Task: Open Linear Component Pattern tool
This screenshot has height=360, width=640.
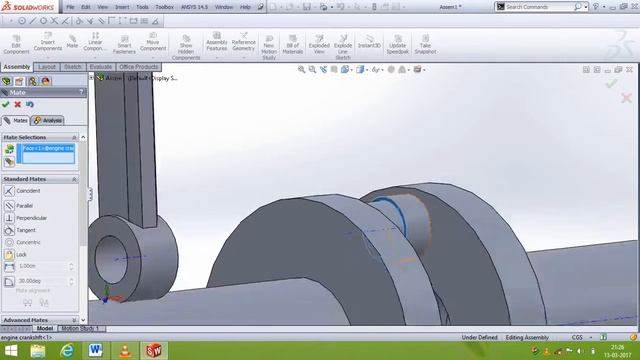Action: pyautogui.click(x=95, y=42)
